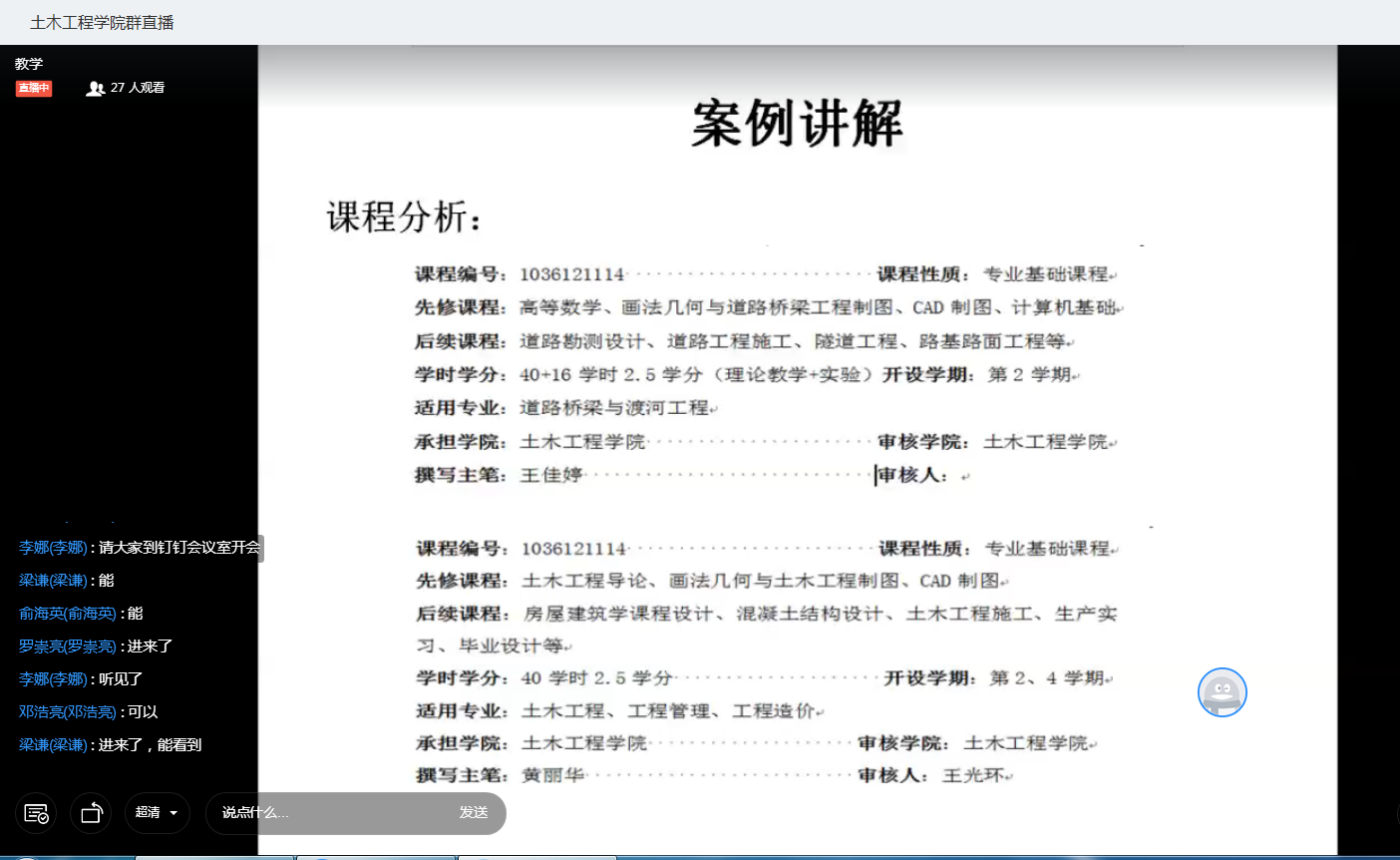Click the rotate screen icon

(91, 813)
